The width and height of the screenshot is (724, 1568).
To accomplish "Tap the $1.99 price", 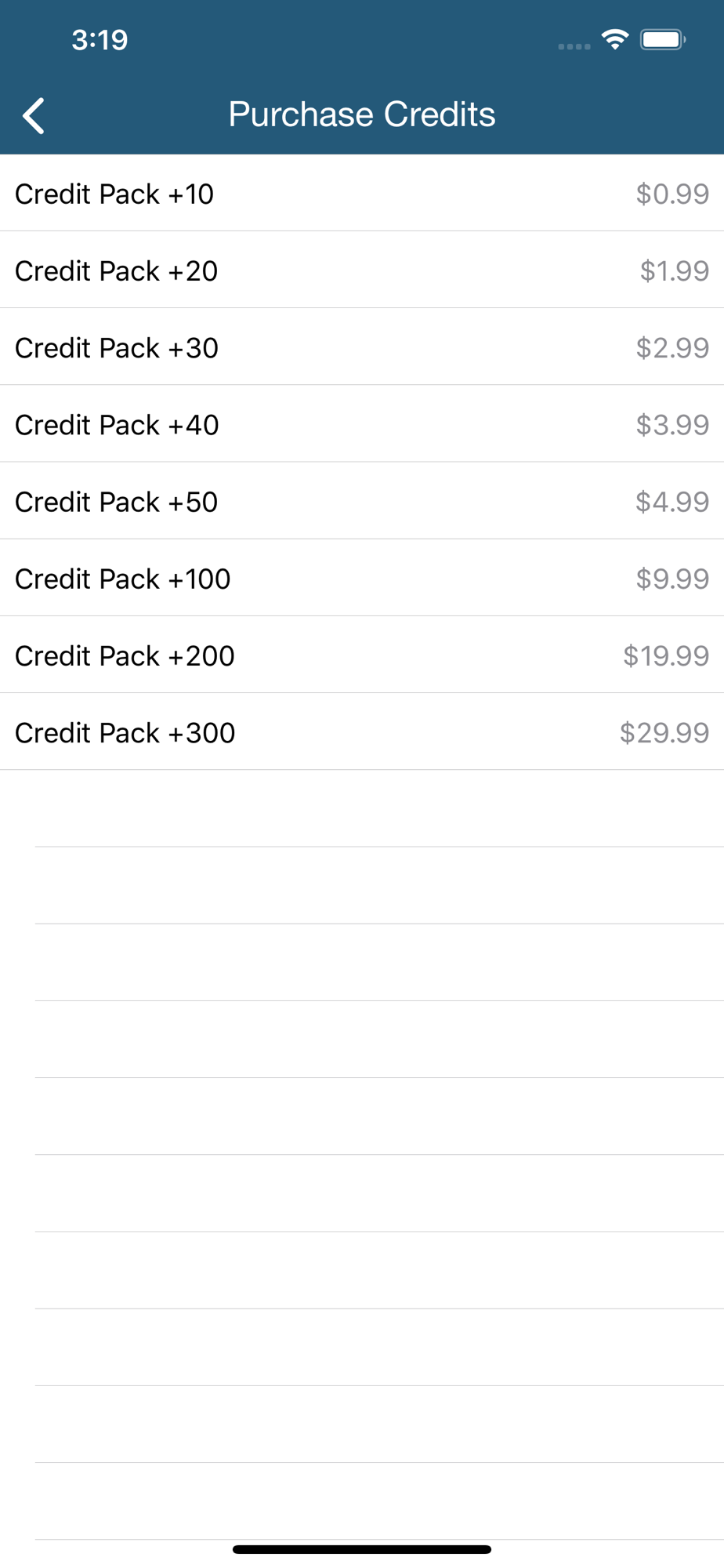I will pyautogui.click(x=674, y=270).
